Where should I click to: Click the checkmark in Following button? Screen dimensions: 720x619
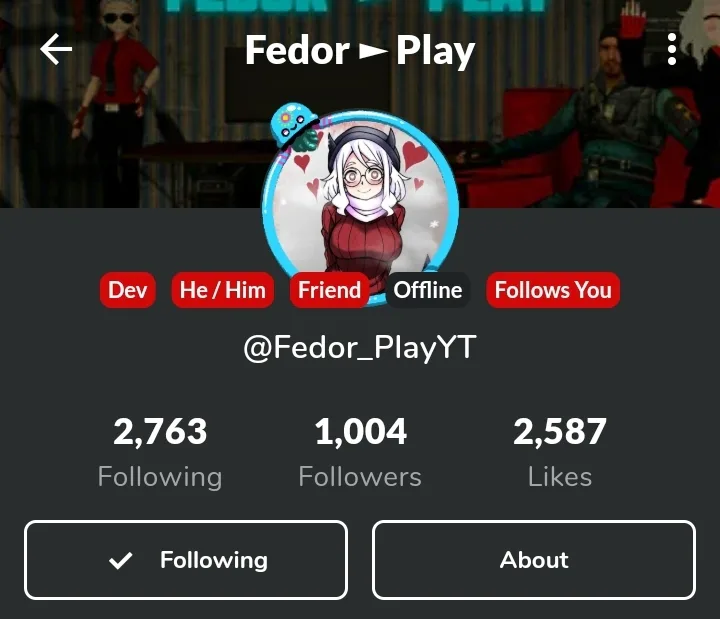pyautogui.click(x=121, y=560)
